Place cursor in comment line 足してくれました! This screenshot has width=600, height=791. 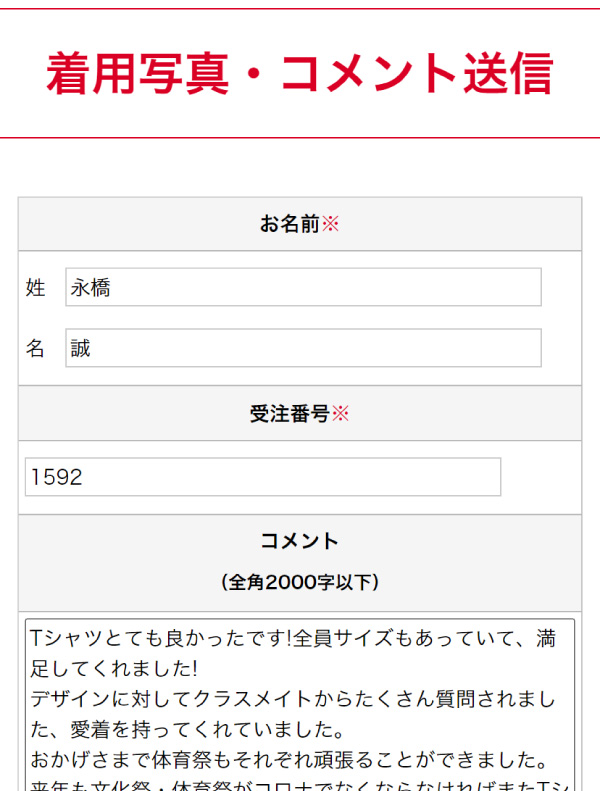coord(113,667)
